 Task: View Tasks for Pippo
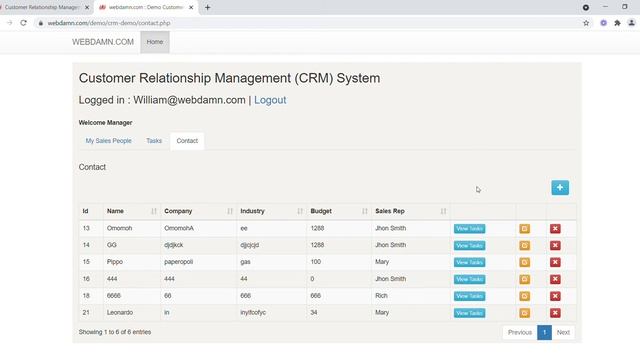[x=469, y=262]
